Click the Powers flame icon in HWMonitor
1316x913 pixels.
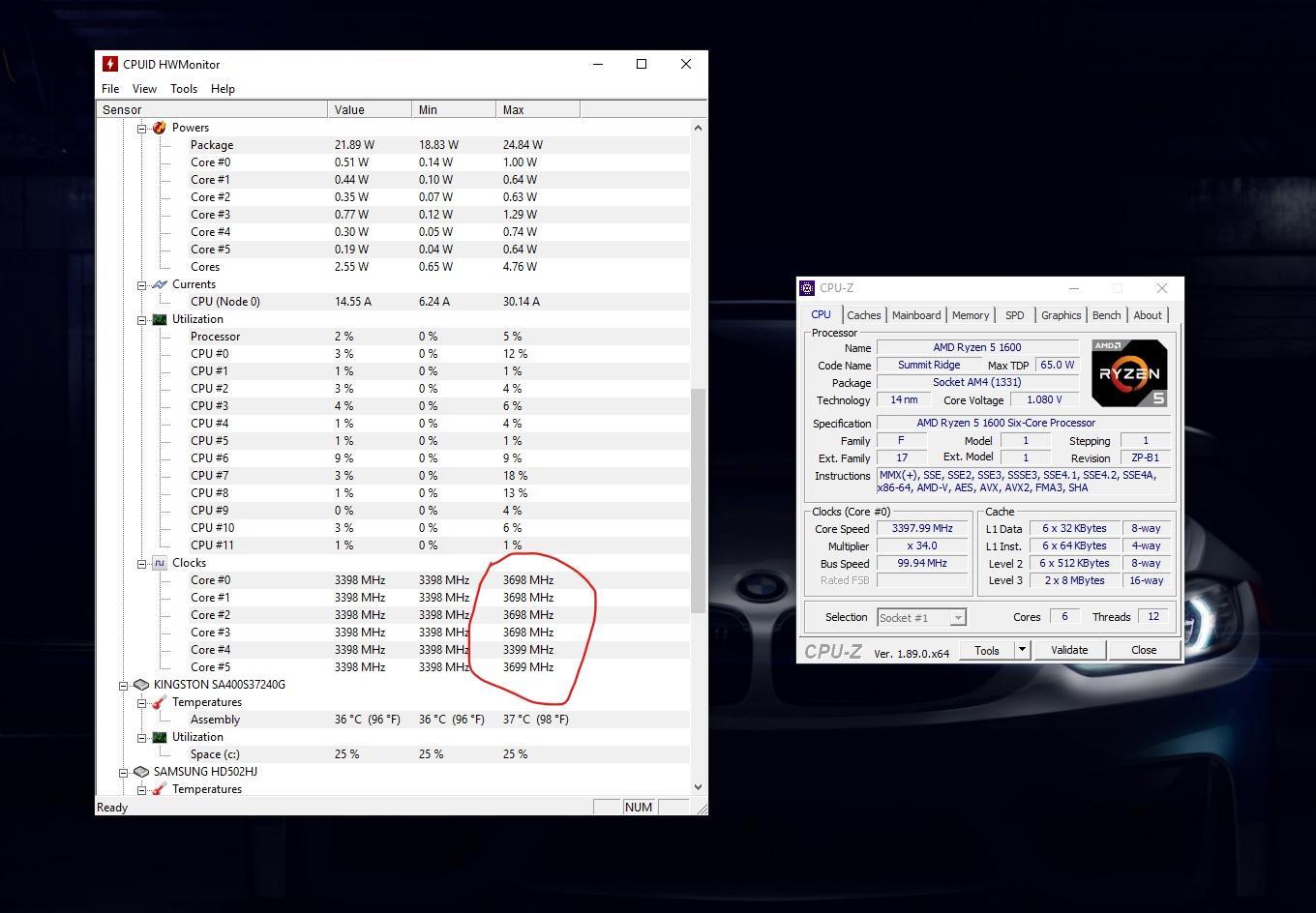pos(160,128)
